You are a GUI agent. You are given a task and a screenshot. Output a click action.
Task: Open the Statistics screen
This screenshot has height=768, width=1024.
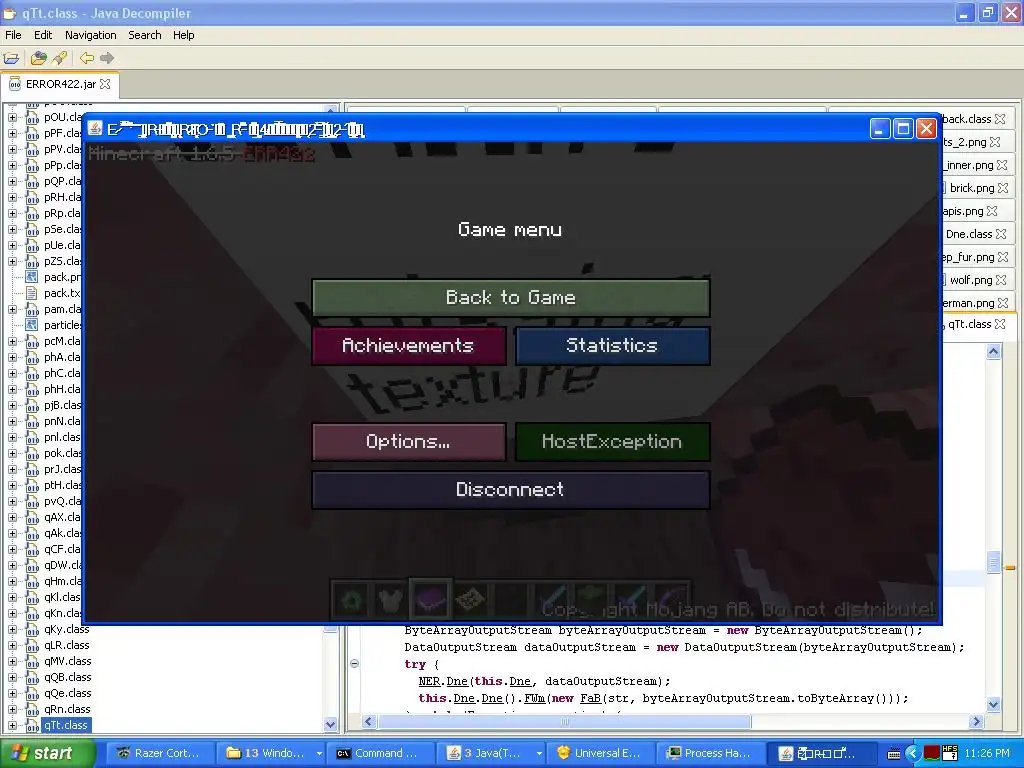pos(613,345)
